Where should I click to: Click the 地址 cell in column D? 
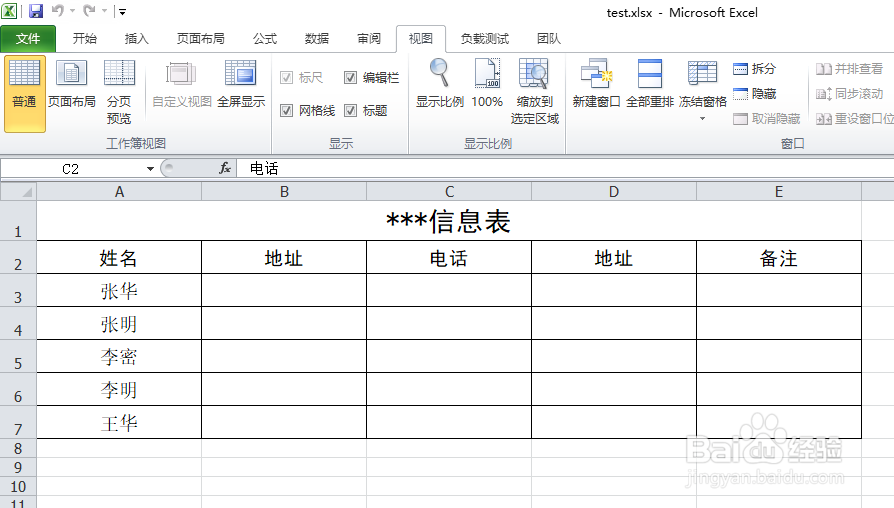pyautogui.click(x=614, y=258)
